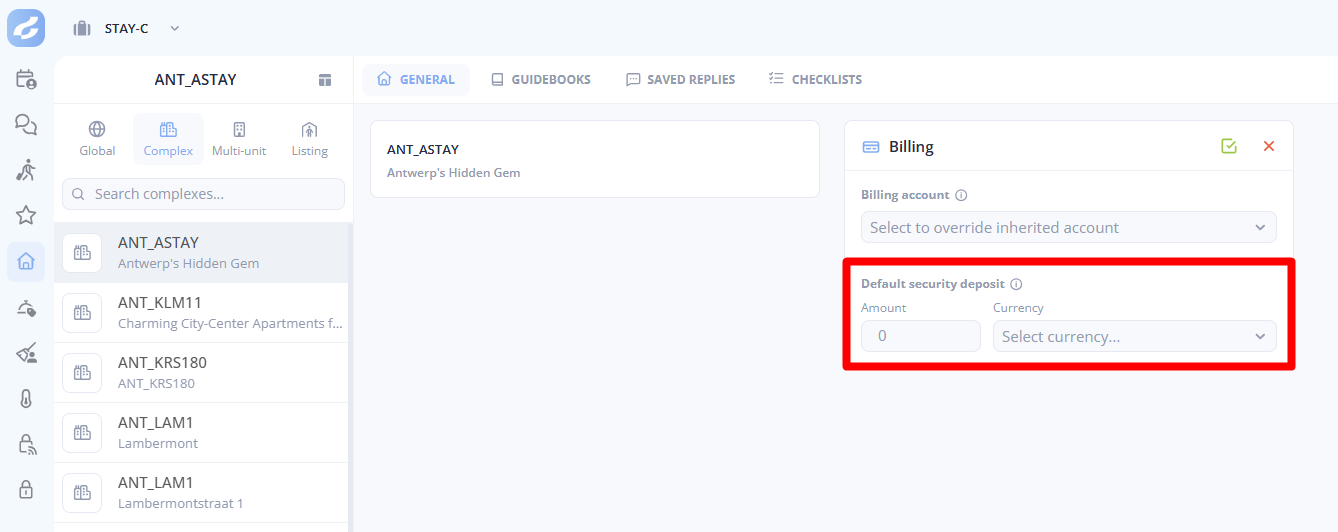Switch to the General tab
The image size is (1338, 532).
[x=415, y=79]
